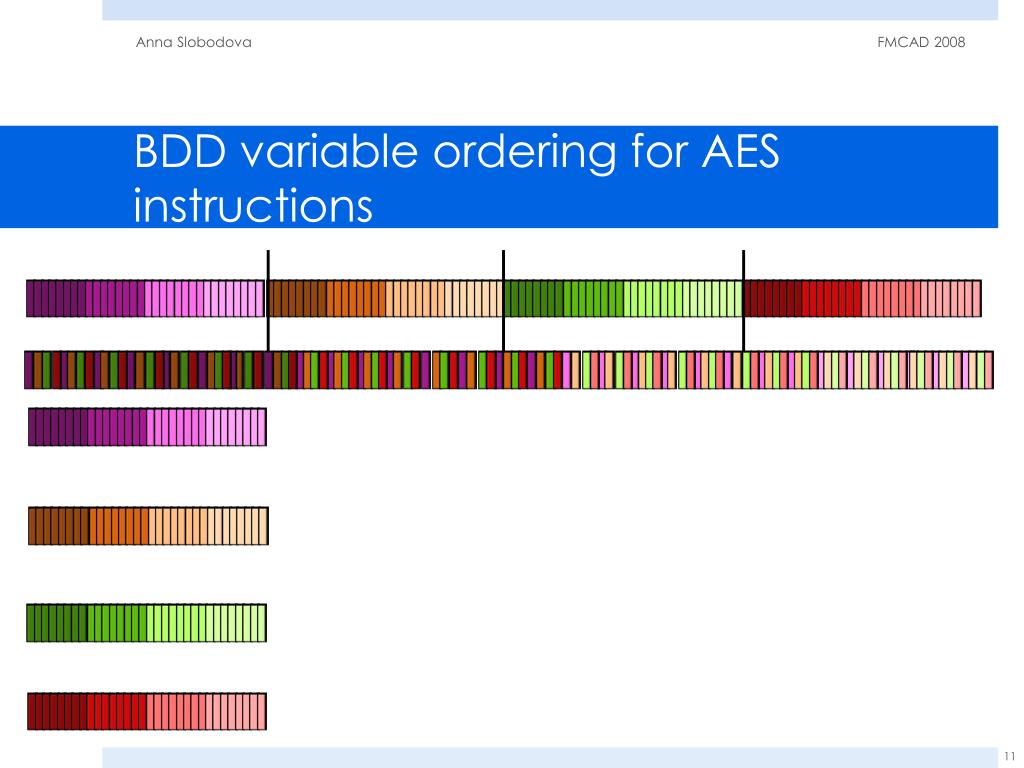Select the standalone green color bar
This screenshot has width=1024, height=768.
[146, 623]
